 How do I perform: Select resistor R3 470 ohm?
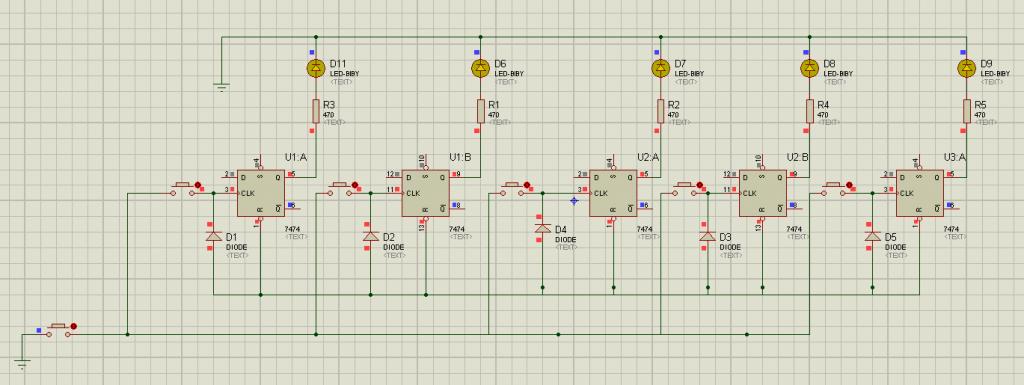click(x=316, y=112)
